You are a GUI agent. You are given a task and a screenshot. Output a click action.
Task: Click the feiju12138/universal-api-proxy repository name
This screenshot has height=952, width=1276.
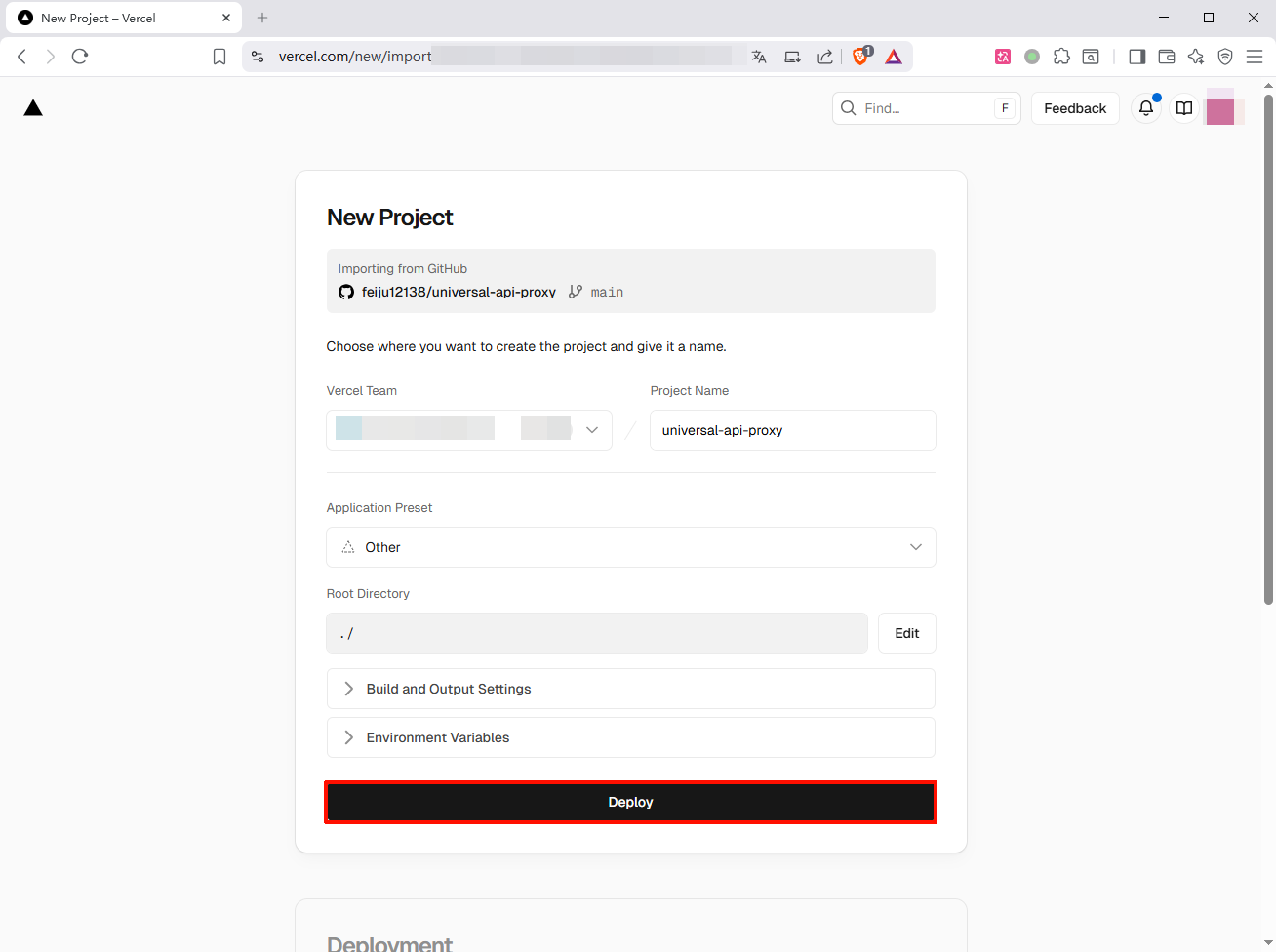[x=459, y=292]
